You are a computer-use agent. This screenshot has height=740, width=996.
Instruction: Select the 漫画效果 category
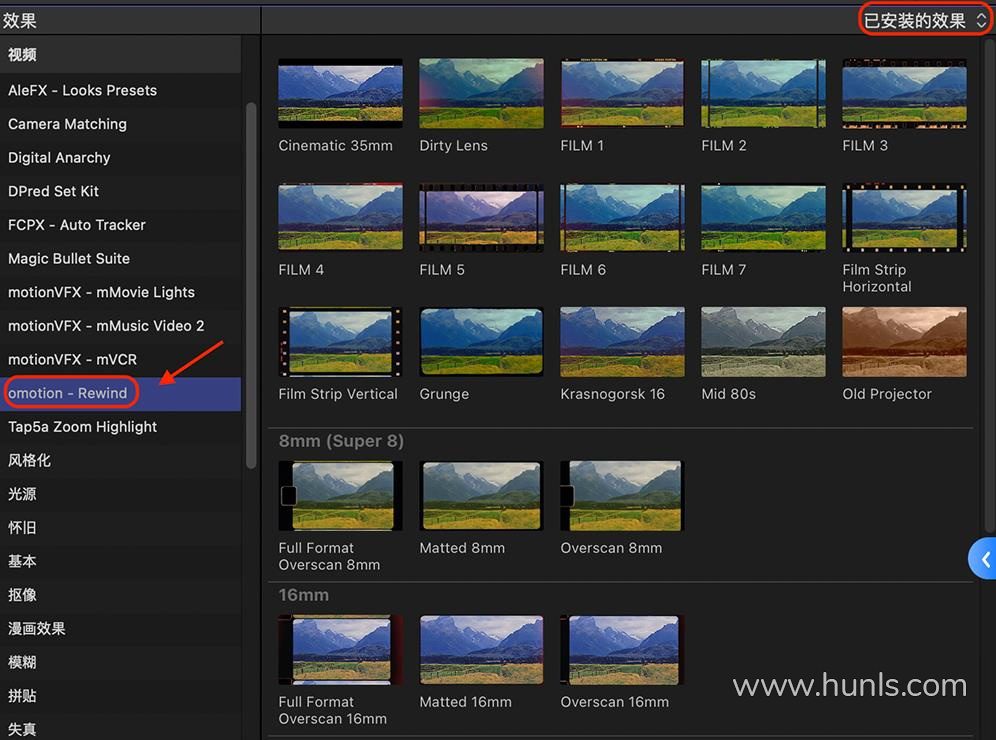pos(121,629)
